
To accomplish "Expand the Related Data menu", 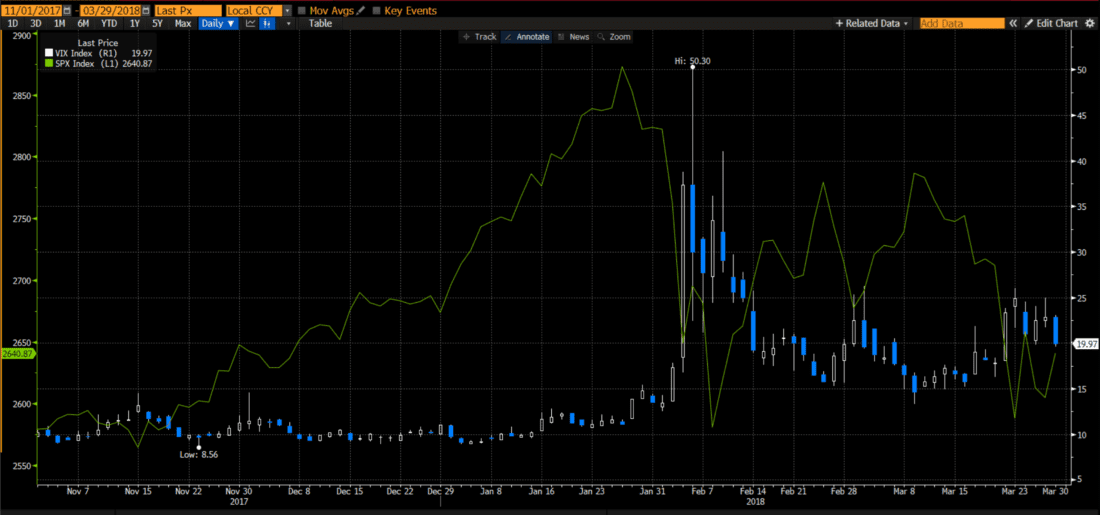I will click(x=871, y=23).
